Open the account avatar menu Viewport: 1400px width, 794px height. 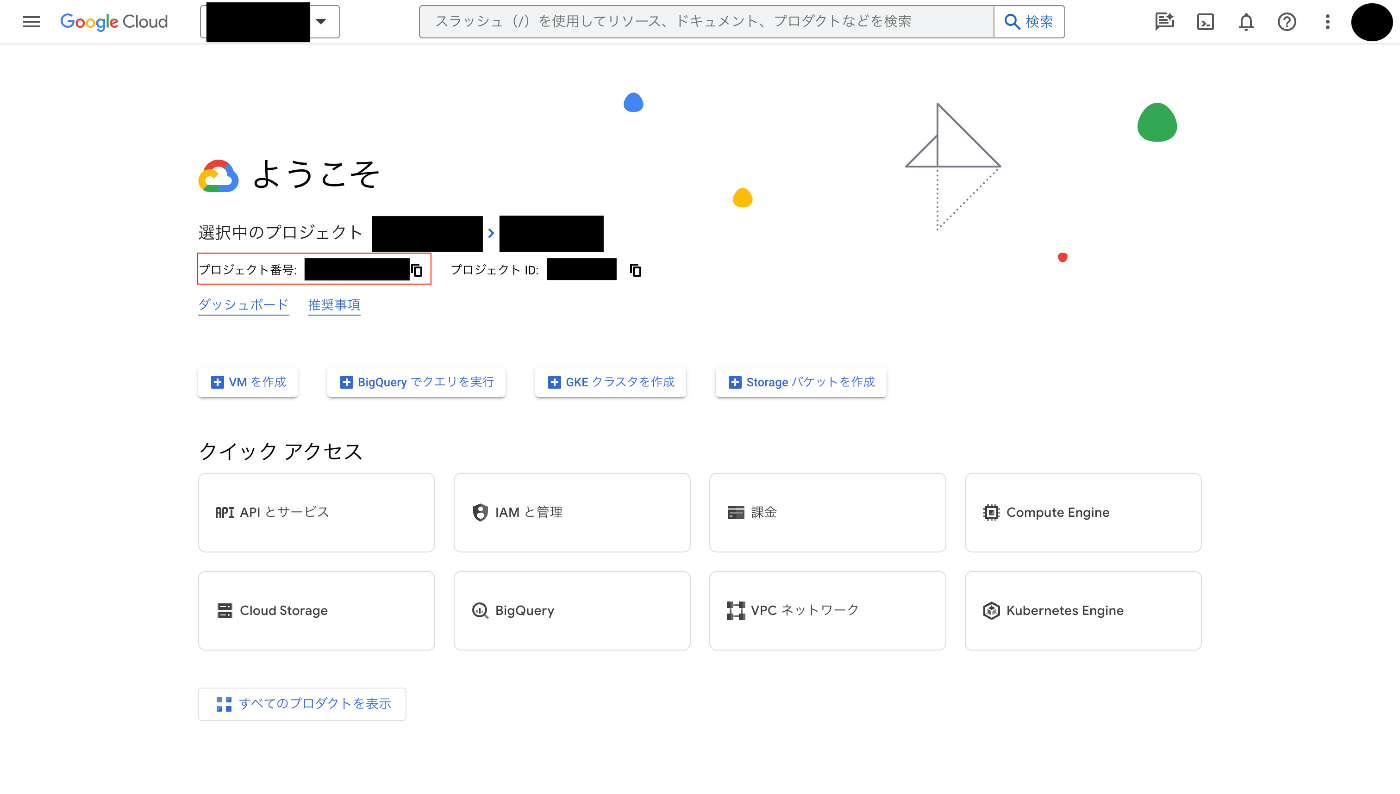click(1372, 21)
